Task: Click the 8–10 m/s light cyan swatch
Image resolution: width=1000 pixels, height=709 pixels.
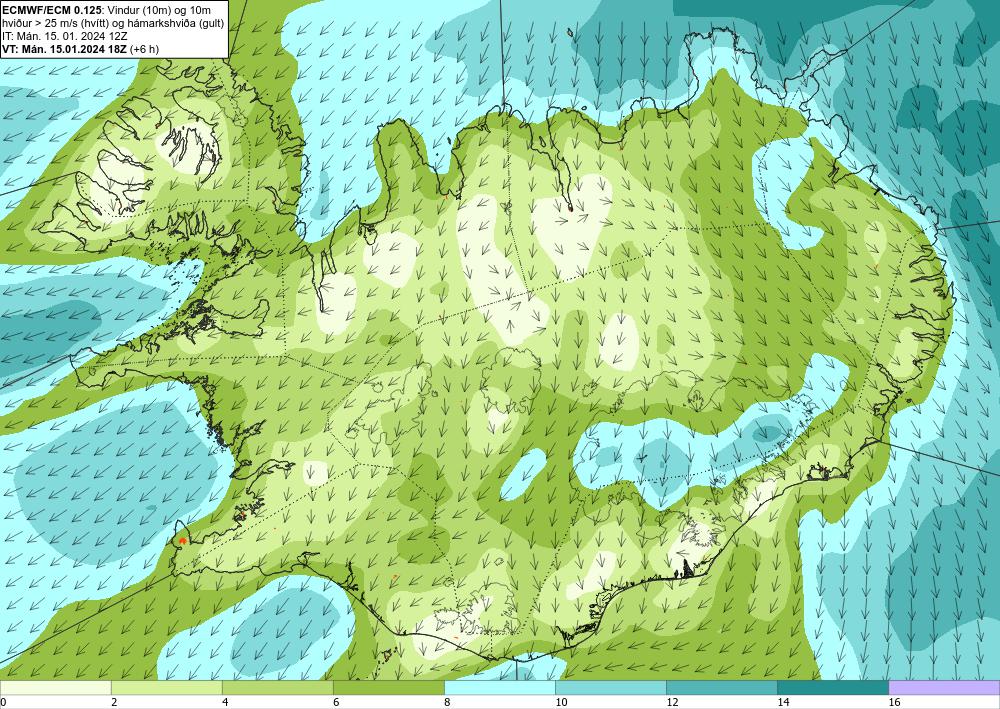Action: pyautogui.click(x=499, y=688)
